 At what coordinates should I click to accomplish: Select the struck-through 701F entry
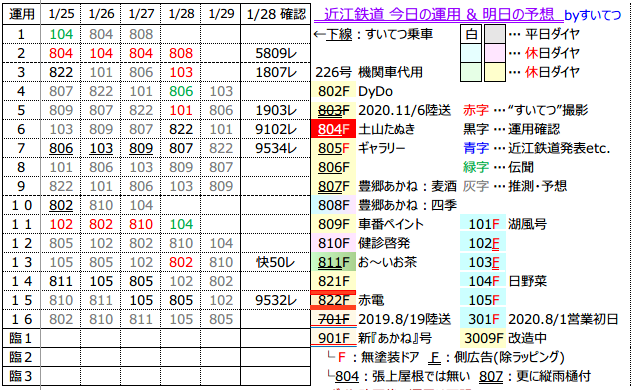click(x=333, y=319)
